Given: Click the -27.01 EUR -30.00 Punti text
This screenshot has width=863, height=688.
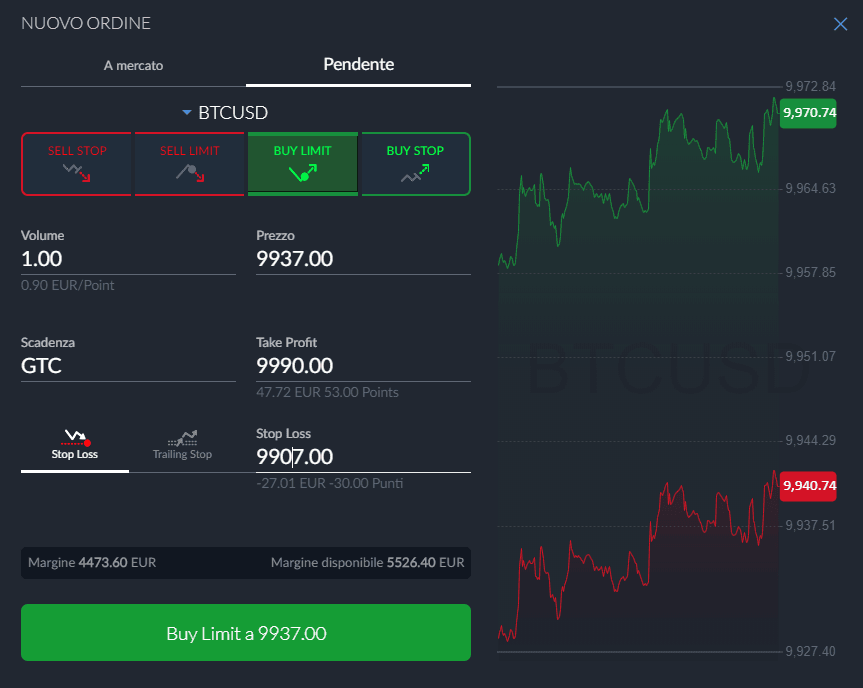Looking at the screenshot, I should pyautogui.click(x=330, y=483).
